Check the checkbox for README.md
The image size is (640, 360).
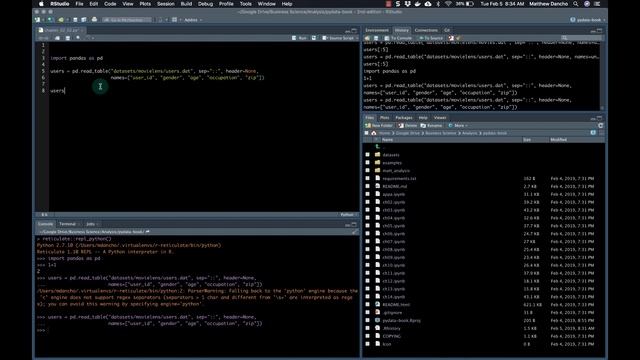pyautogui.click(x=367, y=187)
